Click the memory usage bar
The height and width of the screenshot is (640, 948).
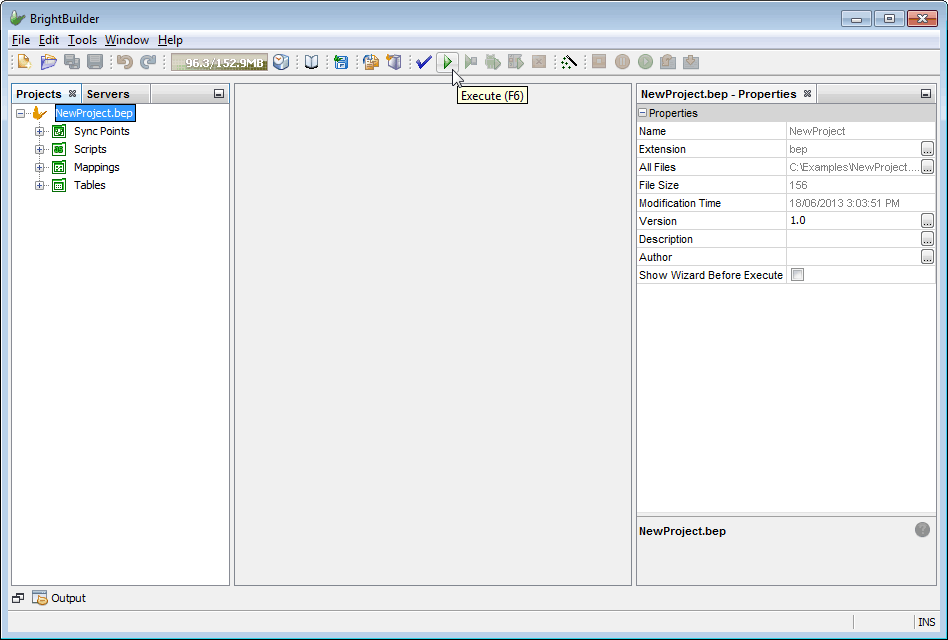click(x=219, y=62)
